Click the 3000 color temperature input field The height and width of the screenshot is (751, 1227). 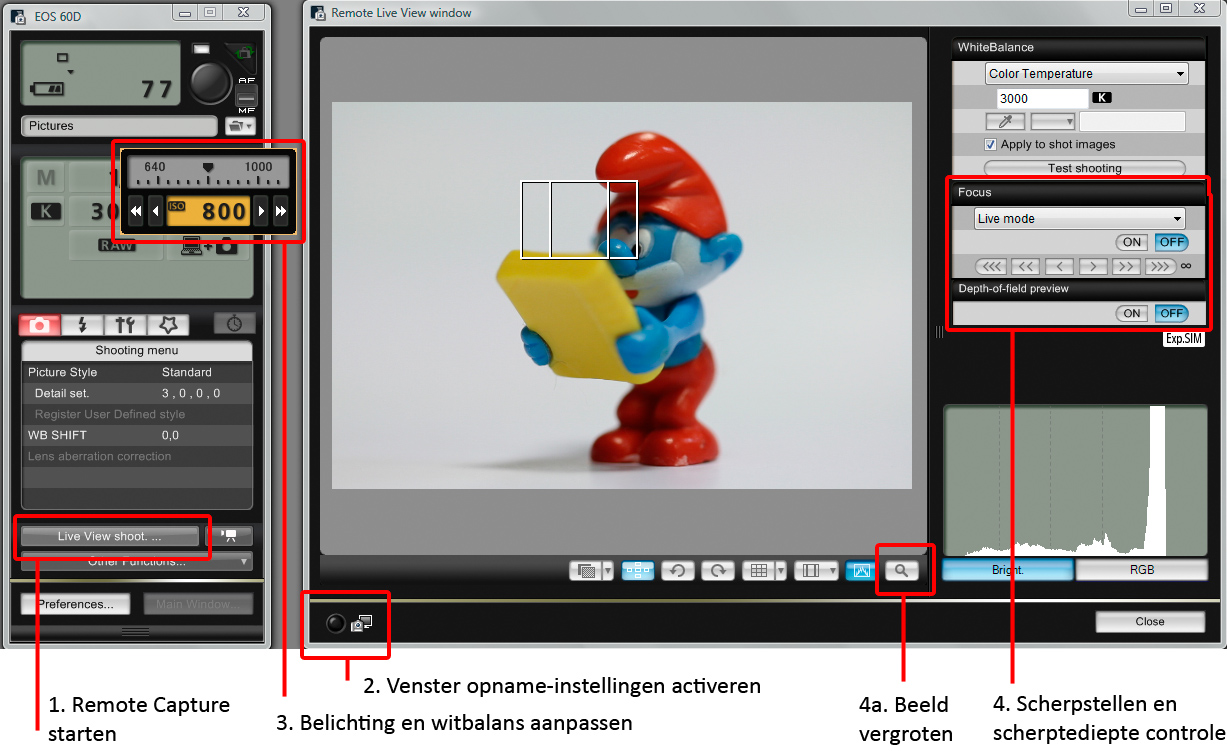[x=1042, y=98]
